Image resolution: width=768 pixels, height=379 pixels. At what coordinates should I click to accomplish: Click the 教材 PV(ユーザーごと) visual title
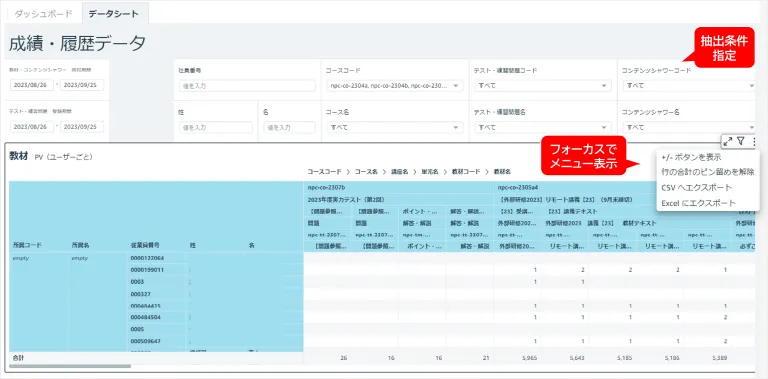[51, 156]
